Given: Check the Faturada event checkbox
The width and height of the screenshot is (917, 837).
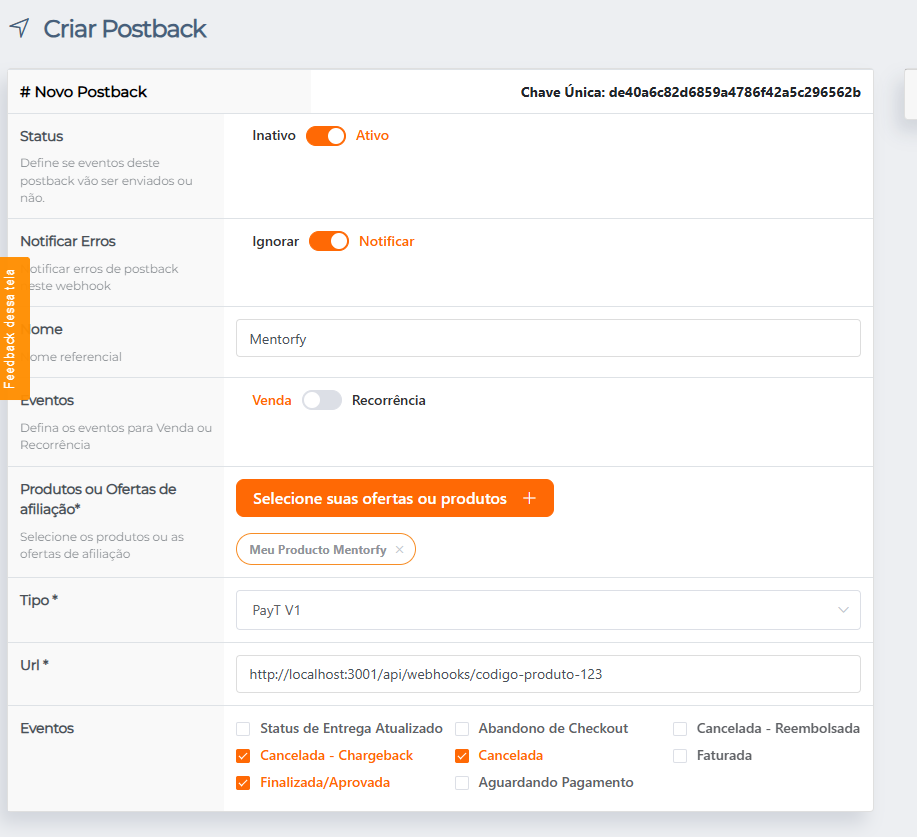Looking at the screenshot, I should pyautogui.click(x=680, y=756).
